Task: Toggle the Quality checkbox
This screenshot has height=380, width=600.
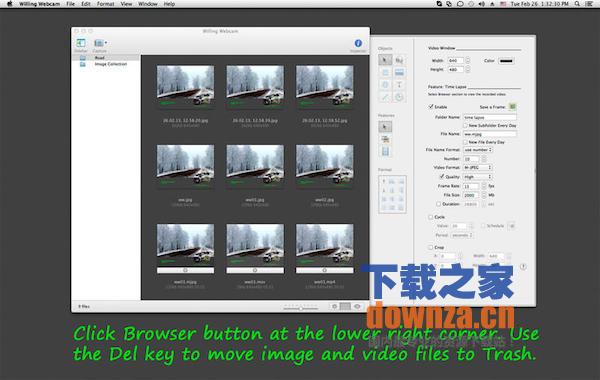Action: (442, 177)
